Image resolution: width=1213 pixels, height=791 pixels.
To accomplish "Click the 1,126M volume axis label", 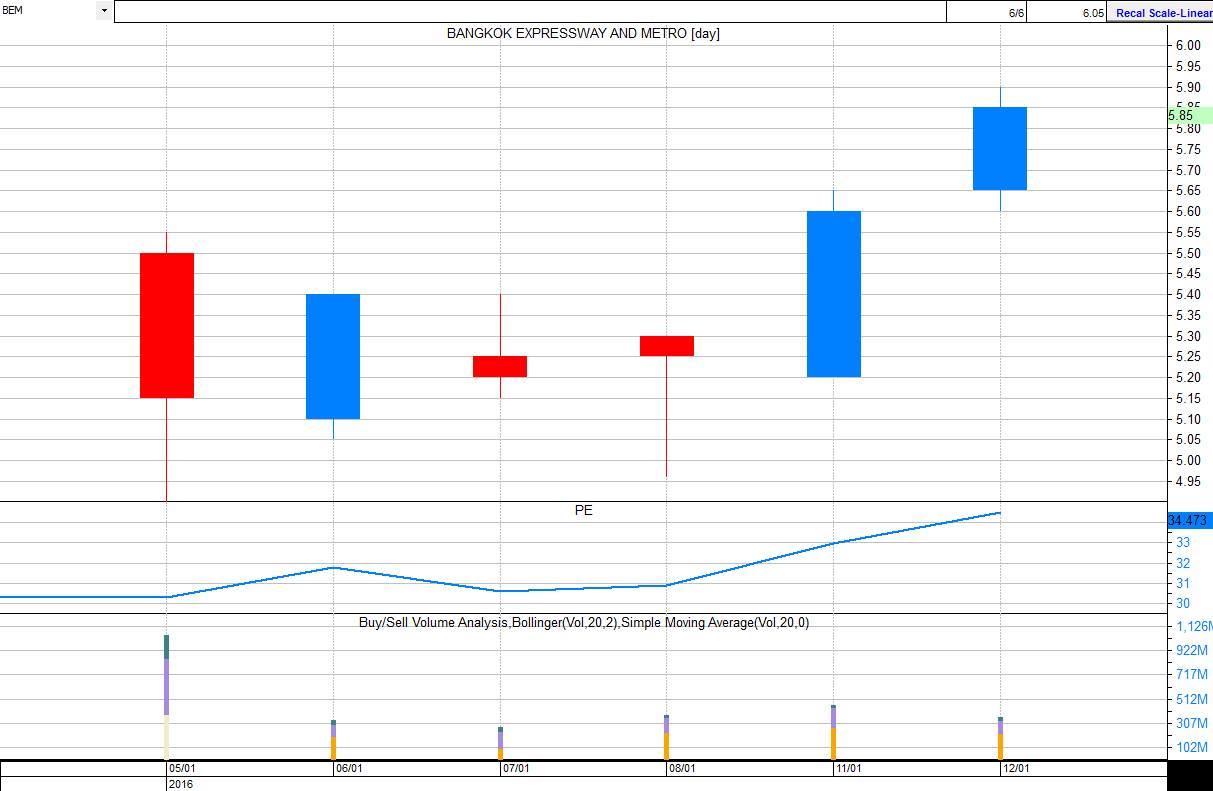I will pyautogui.click(x=1194, y=626).
